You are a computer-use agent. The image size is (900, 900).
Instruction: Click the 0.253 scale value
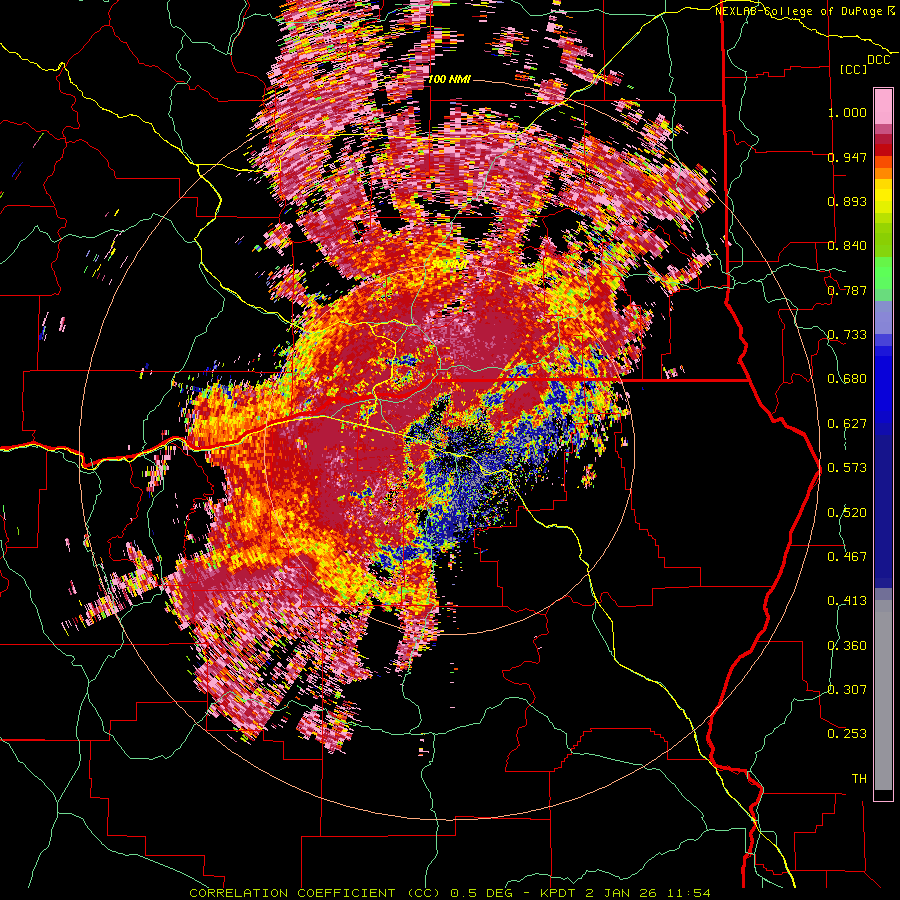pos(847,734)
